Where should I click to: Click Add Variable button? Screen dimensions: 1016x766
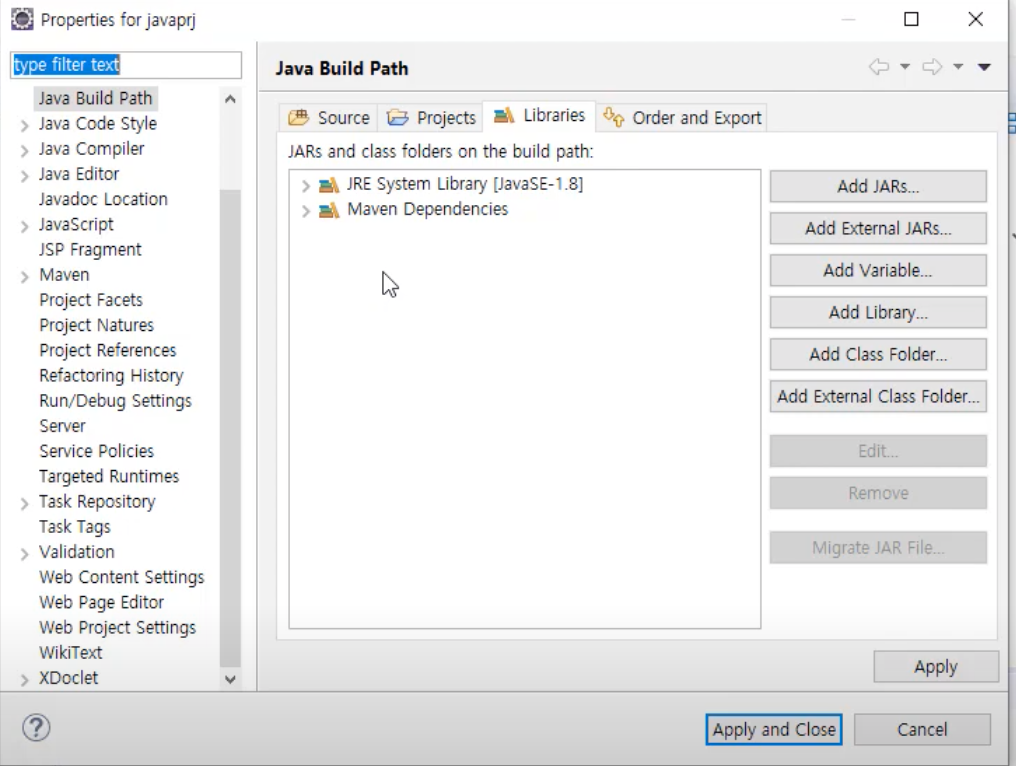tap(878, 271)
